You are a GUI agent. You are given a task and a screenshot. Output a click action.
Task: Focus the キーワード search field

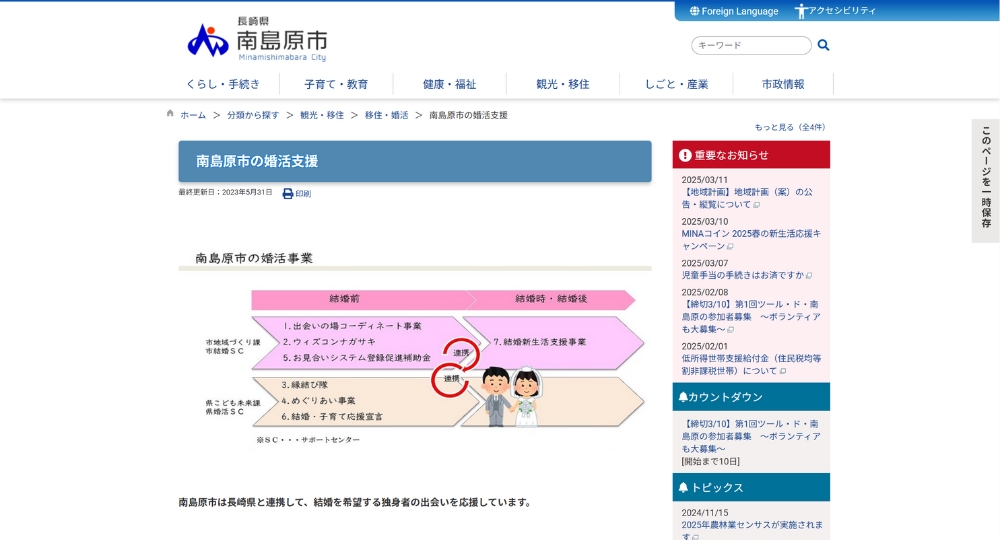751,45
